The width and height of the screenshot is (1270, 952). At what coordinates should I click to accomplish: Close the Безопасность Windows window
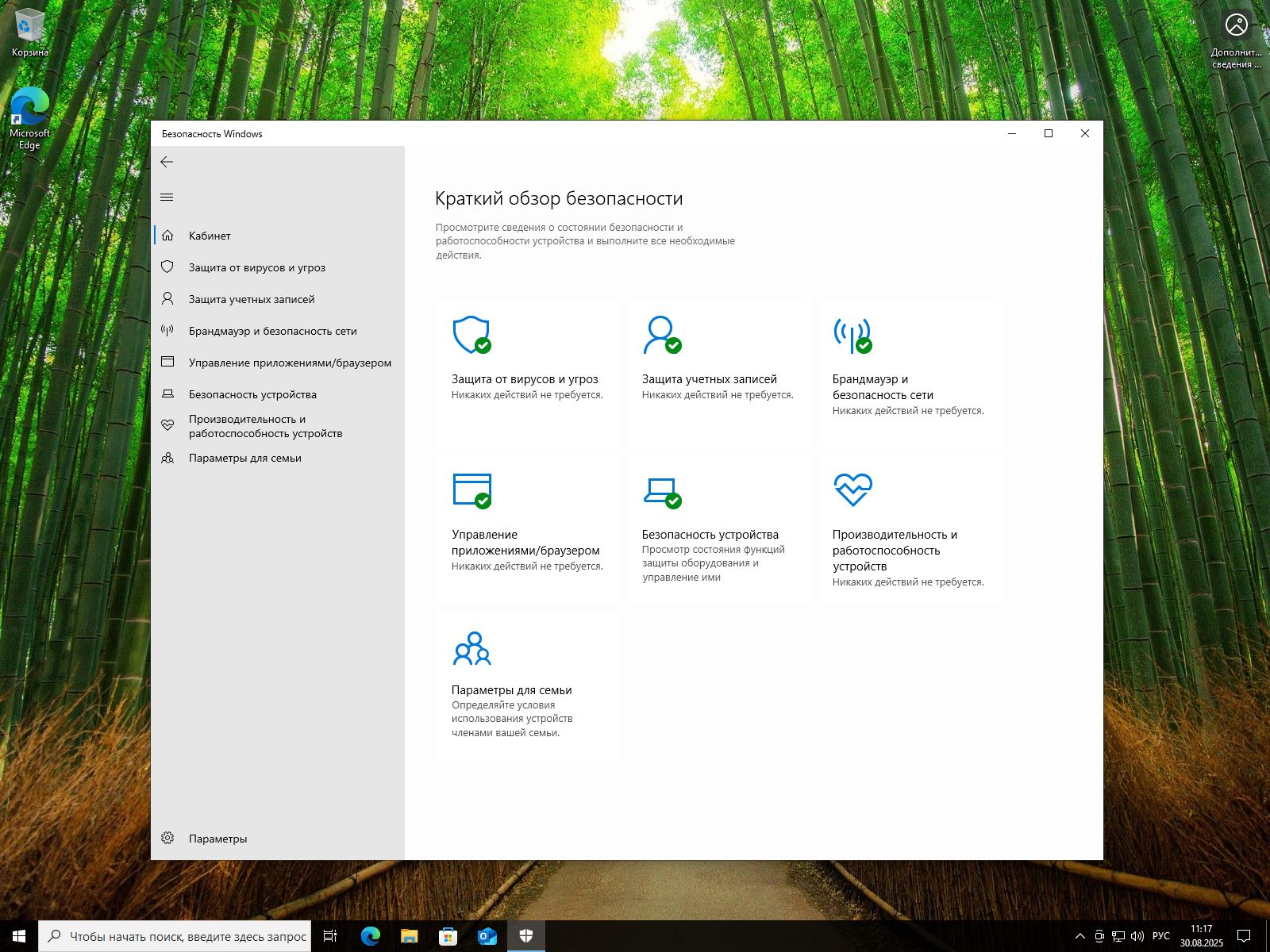coord(1085,133)
